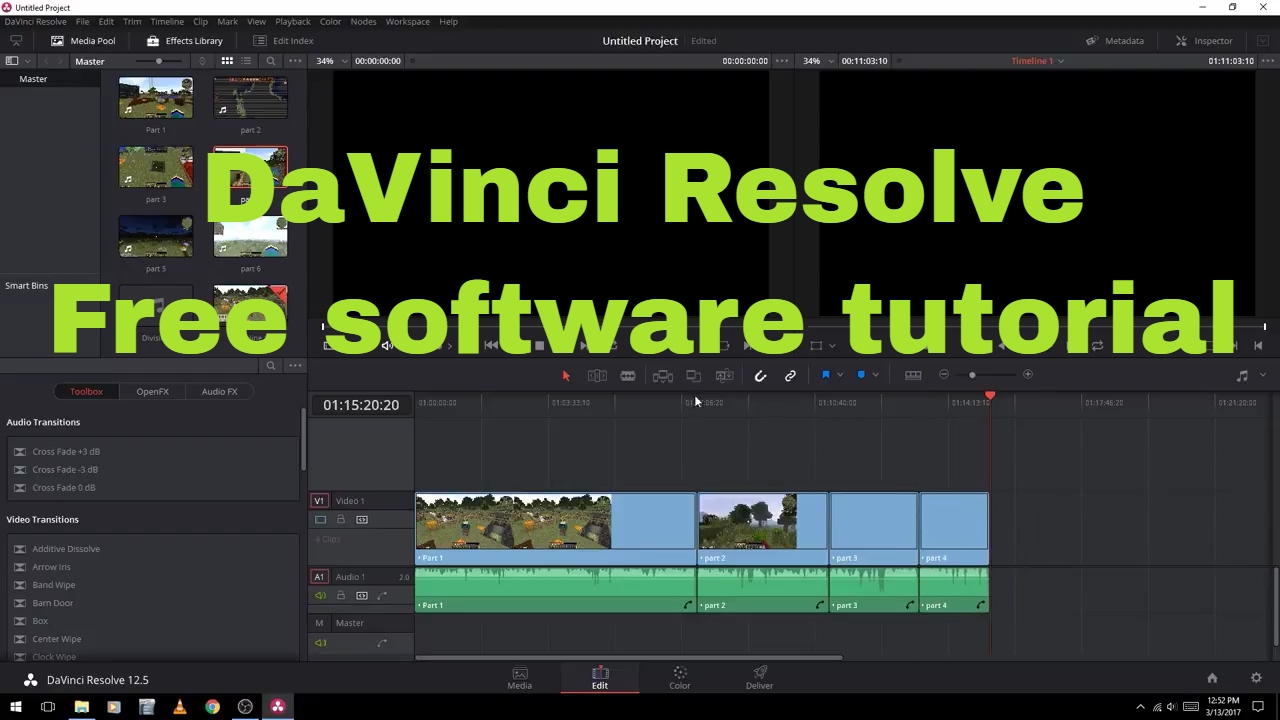
Task: Select the part 2 clip thumbnail
Action: pos(250,98)
